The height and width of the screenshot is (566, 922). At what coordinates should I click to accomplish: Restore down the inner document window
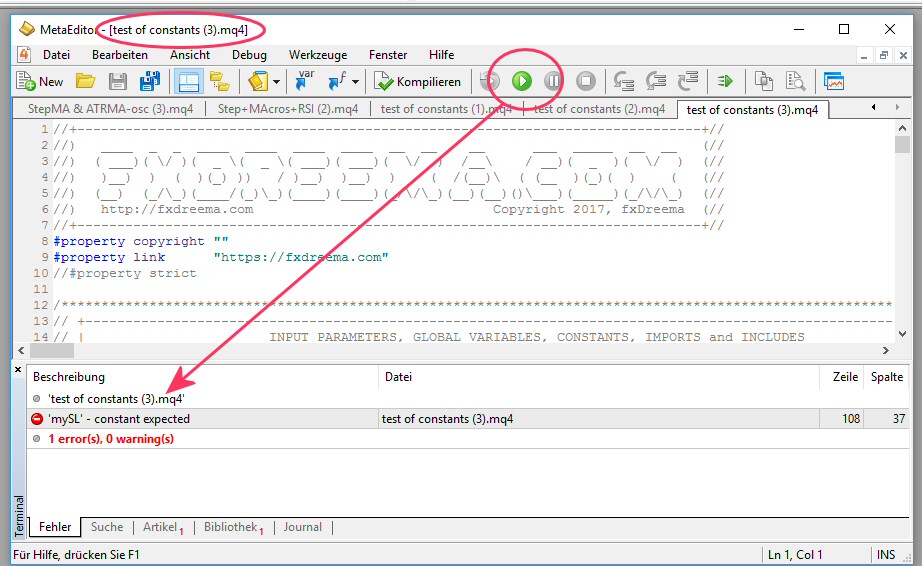[x=883, y=55]
